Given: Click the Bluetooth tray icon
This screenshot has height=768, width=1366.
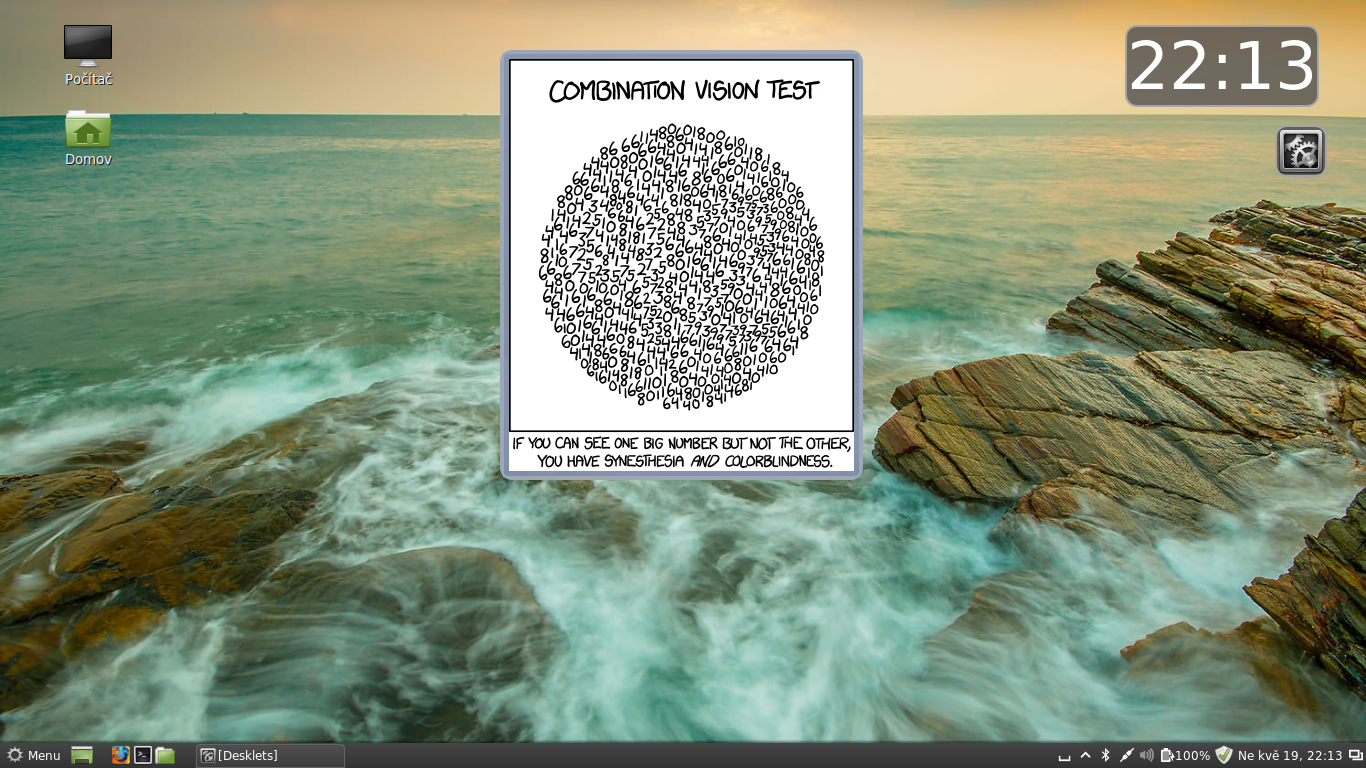Looking at the screenshot, I should click(1105, 755).
